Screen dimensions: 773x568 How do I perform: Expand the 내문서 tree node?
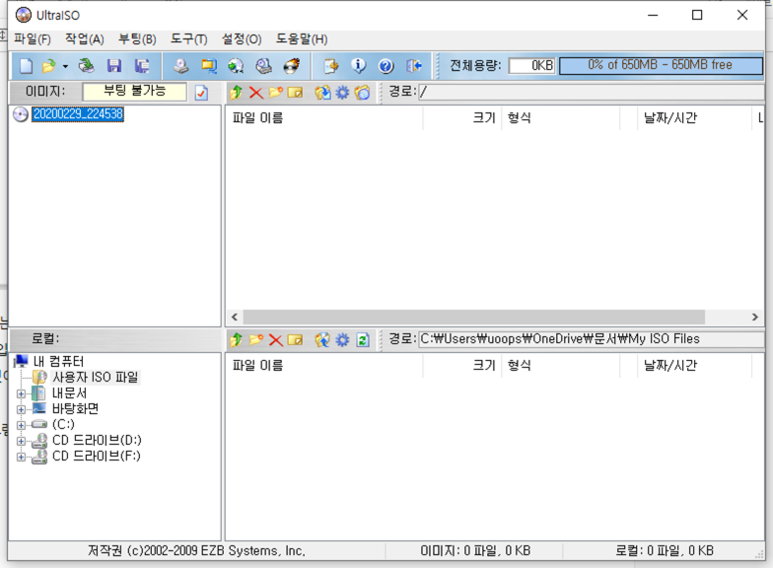pos(21,393)
